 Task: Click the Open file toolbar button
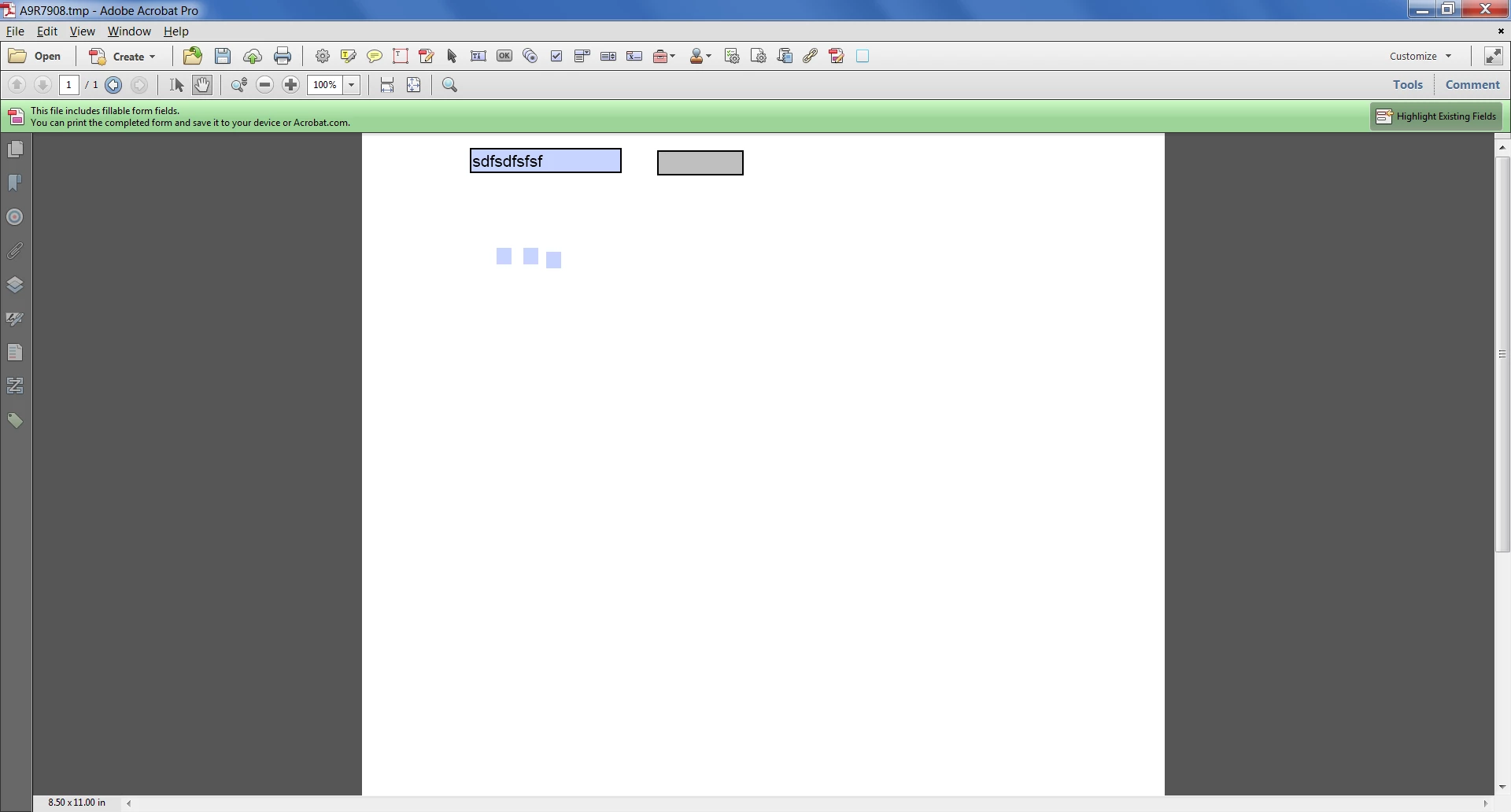(35, 56)
